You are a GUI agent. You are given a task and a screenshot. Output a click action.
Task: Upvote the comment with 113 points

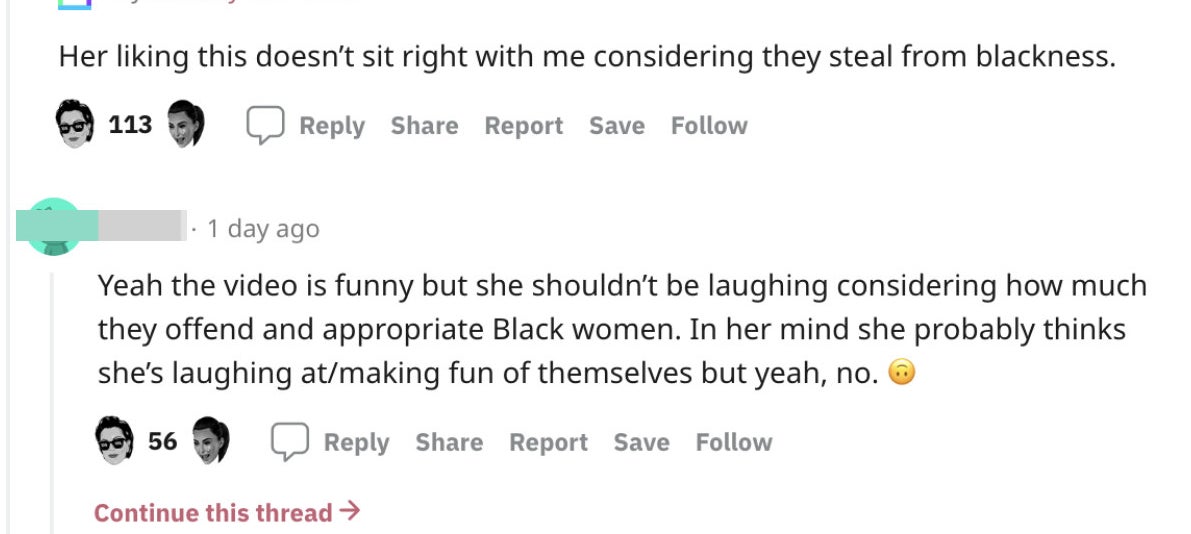(x=75, y=124)
